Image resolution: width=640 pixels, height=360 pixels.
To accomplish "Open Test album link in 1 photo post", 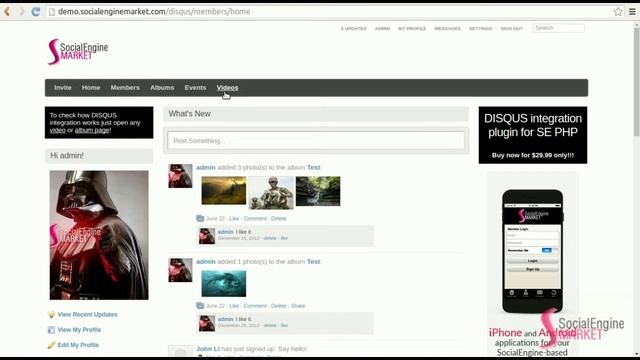I will 313,261.
